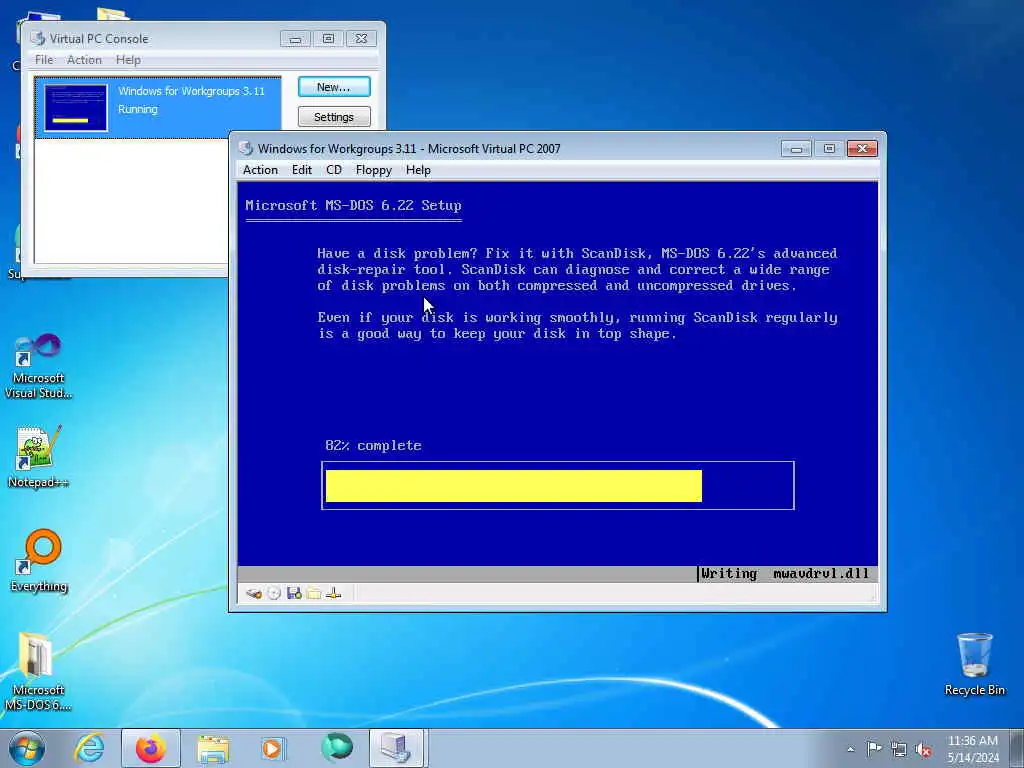Click the green globe app in taskbar
Image resolution: width=1024 pixels, height=768 pixels.
pyautogui.click(x=337, y=748)
